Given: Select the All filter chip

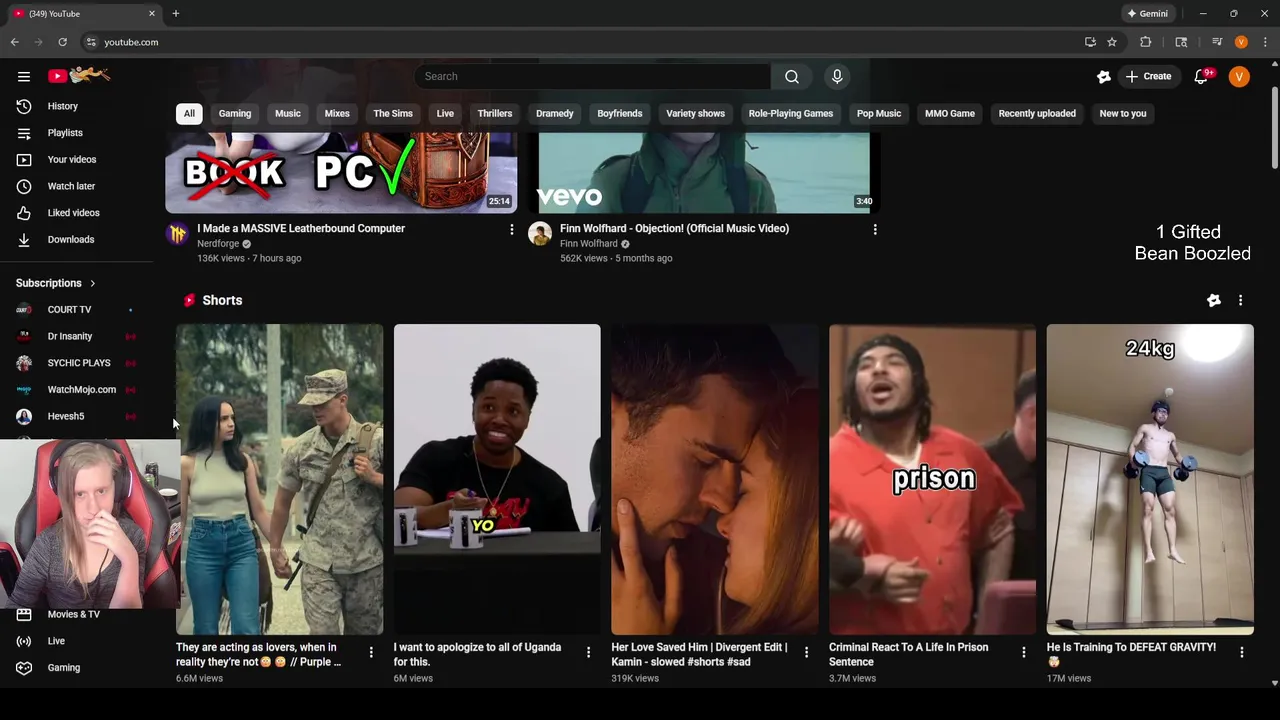Looking at the screenshot, I should 189,113.
